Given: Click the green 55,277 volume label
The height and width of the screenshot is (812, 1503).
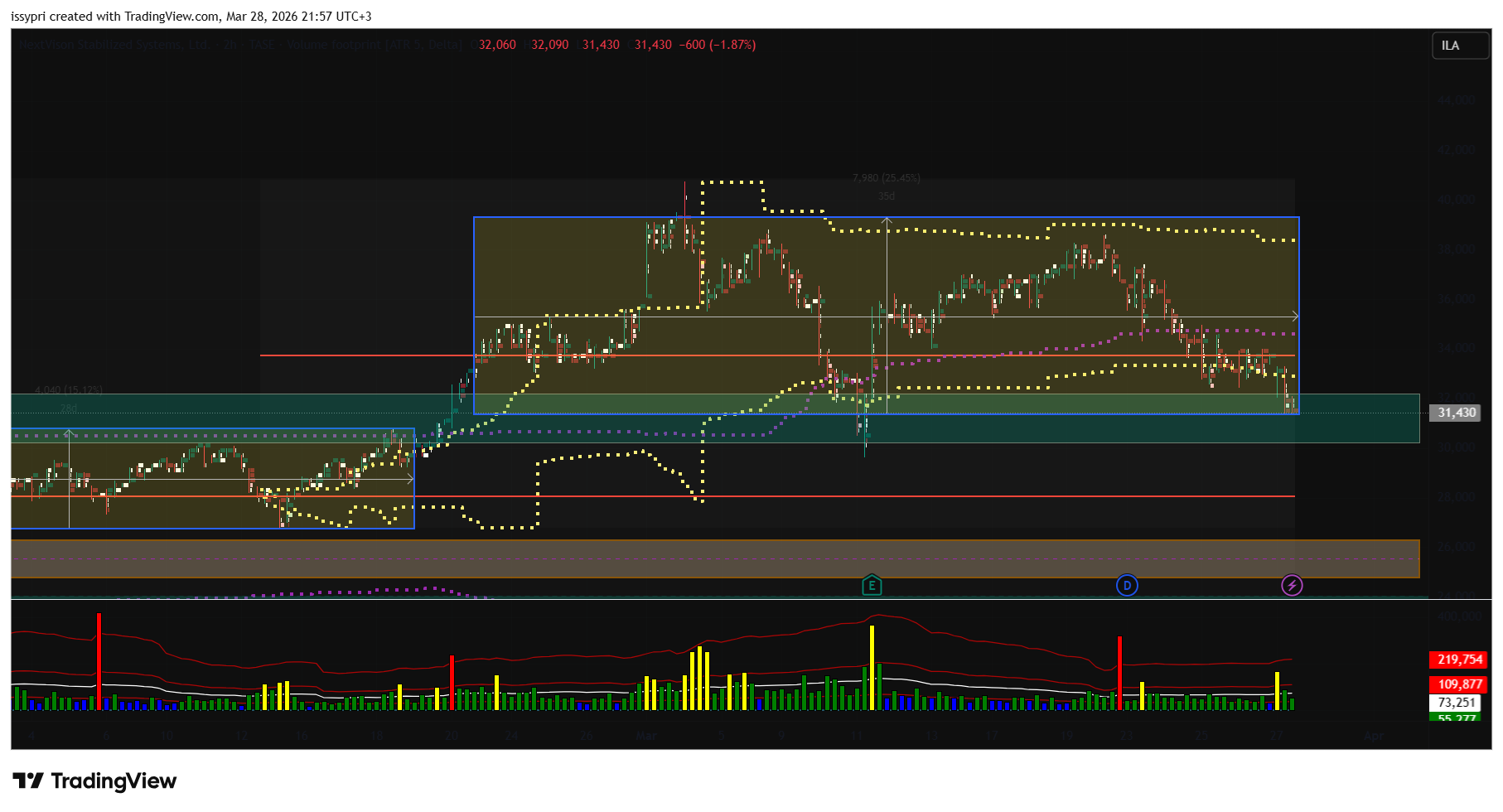Looking at the screenshot, I should pyautogui.click(x=1456, y=717).
